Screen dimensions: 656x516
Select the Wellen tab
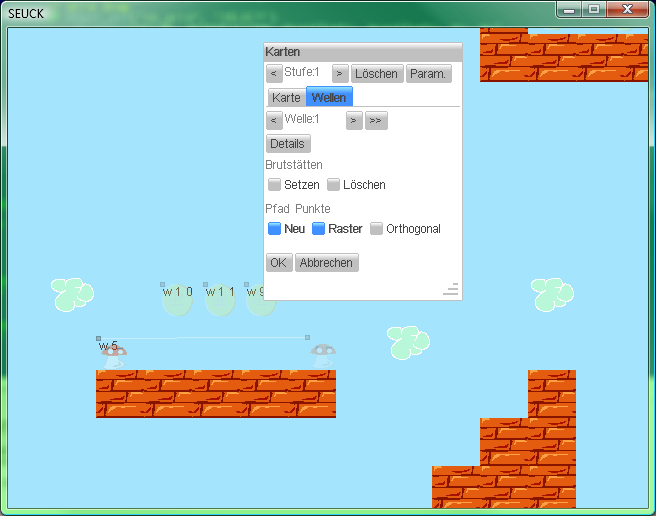pyautogui.click(x=329, y=97)
